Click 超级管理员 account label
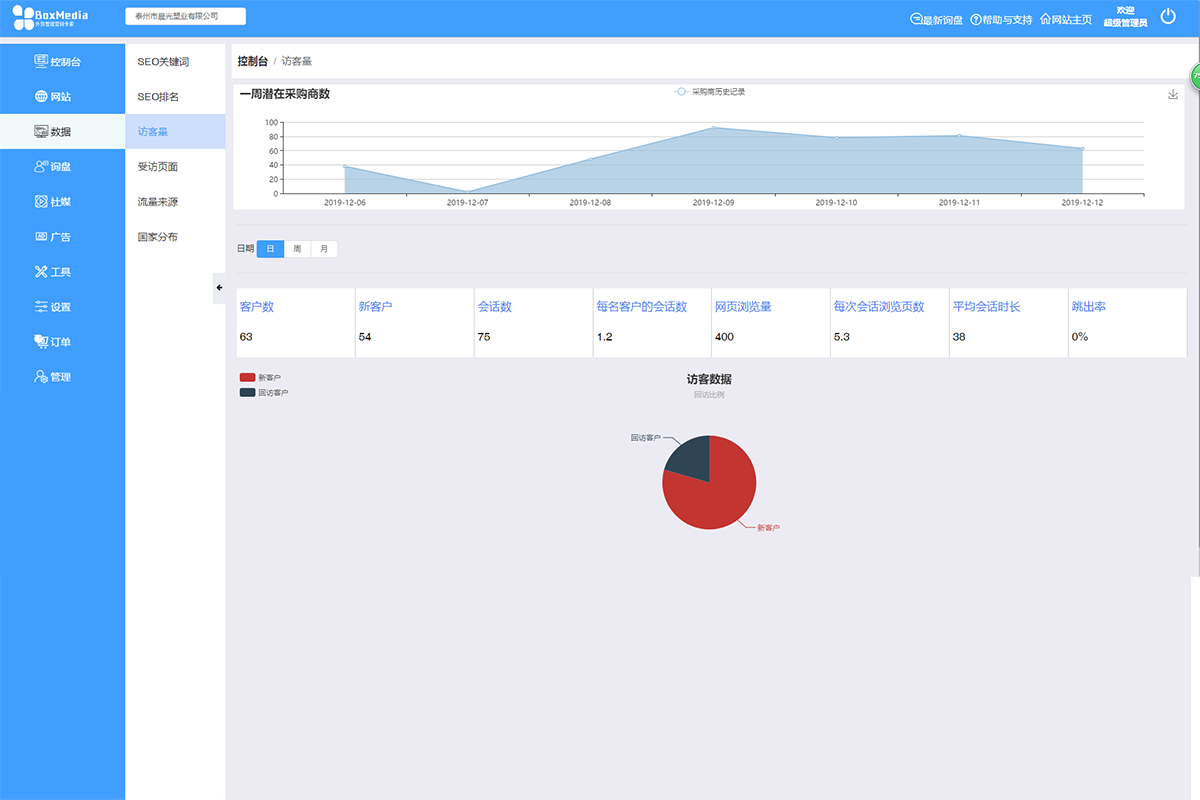Viewport: 1200px width, 800px height. (x=1125, y=23)
